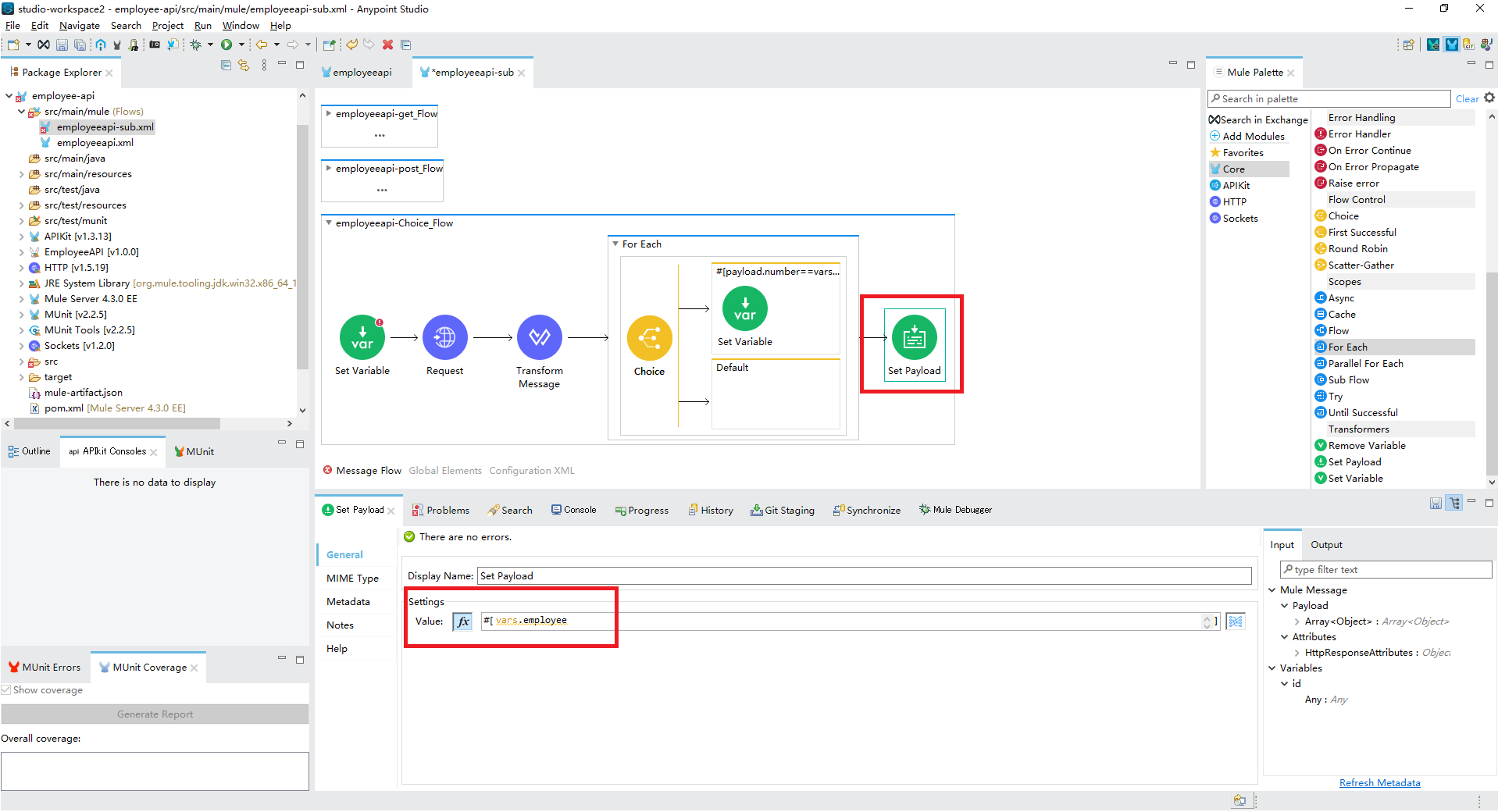The height and width of the screenshot is (812, 1498).
Task: Collapse the employee-api project node
Action: 9,96
